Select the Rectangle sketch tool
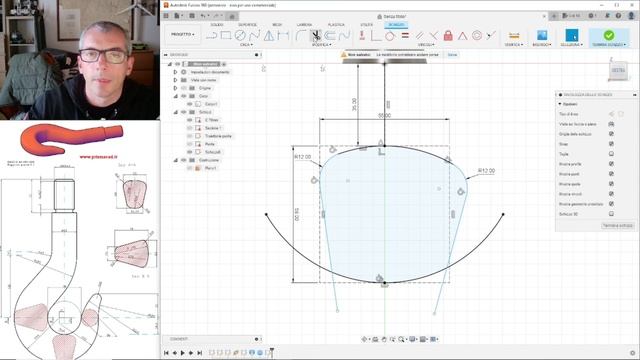Viewport: 640px width, 360px height. click(226, 36)
